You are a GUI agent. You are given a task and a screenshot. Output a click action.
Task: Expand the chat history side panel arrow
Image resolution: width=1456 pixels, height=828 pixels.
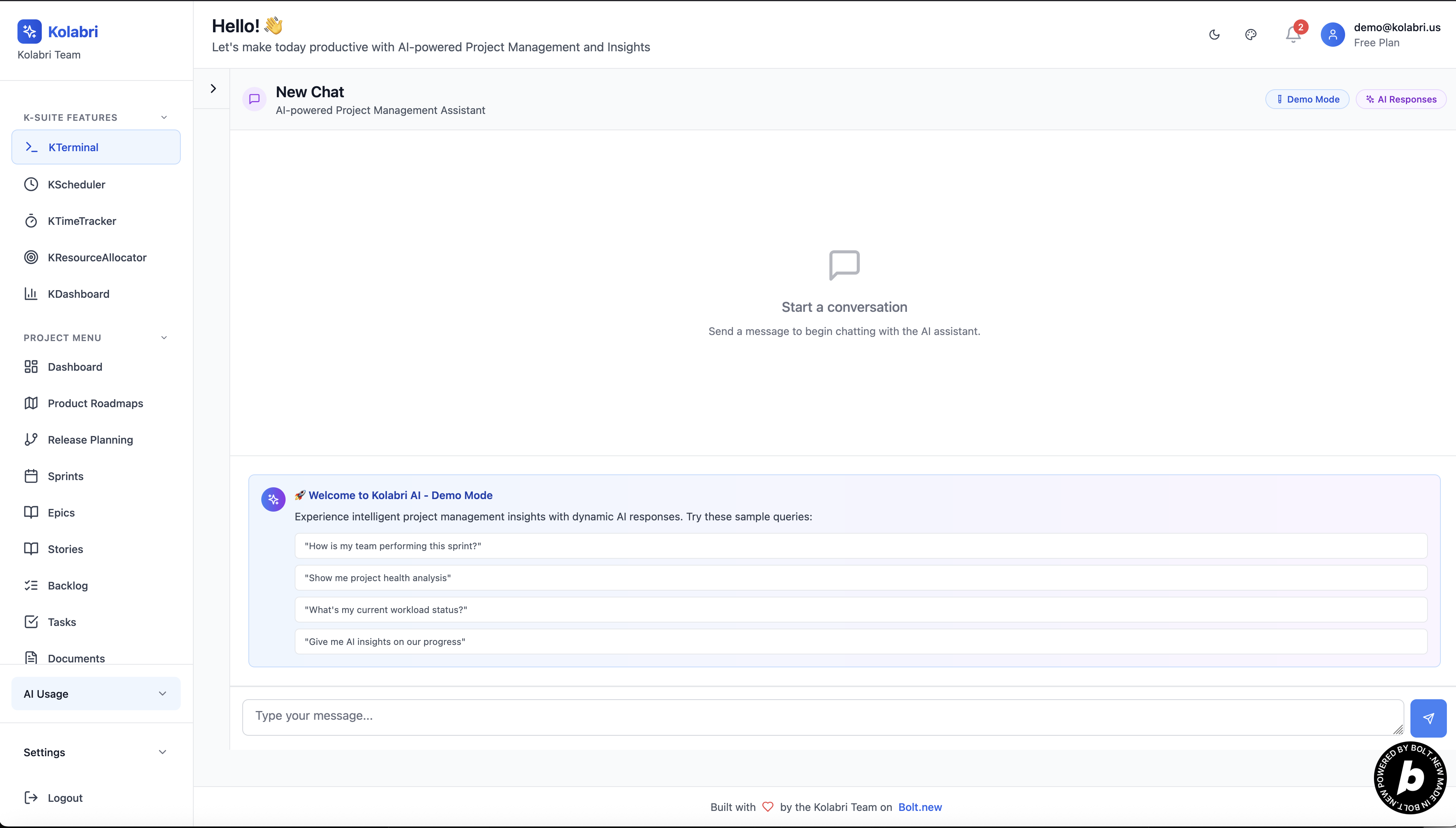pos(213,89)
